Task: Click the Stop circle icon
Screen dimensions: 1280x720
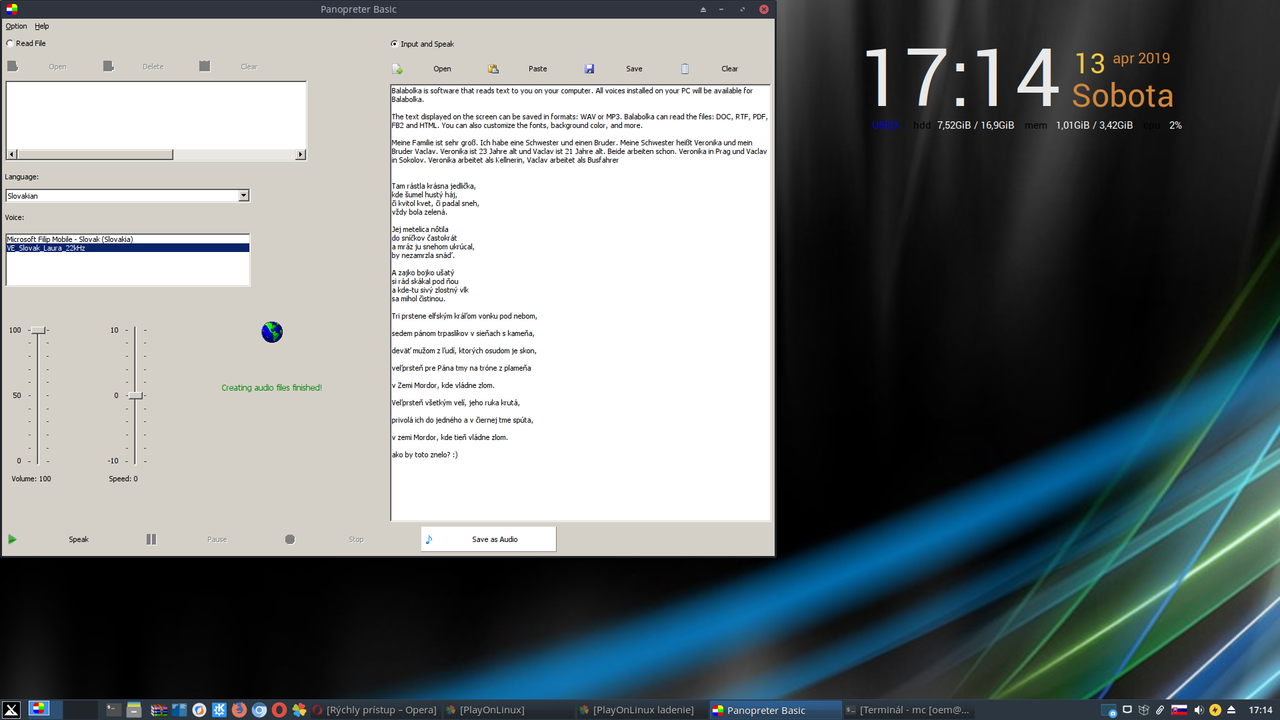Action: (290, 540)
